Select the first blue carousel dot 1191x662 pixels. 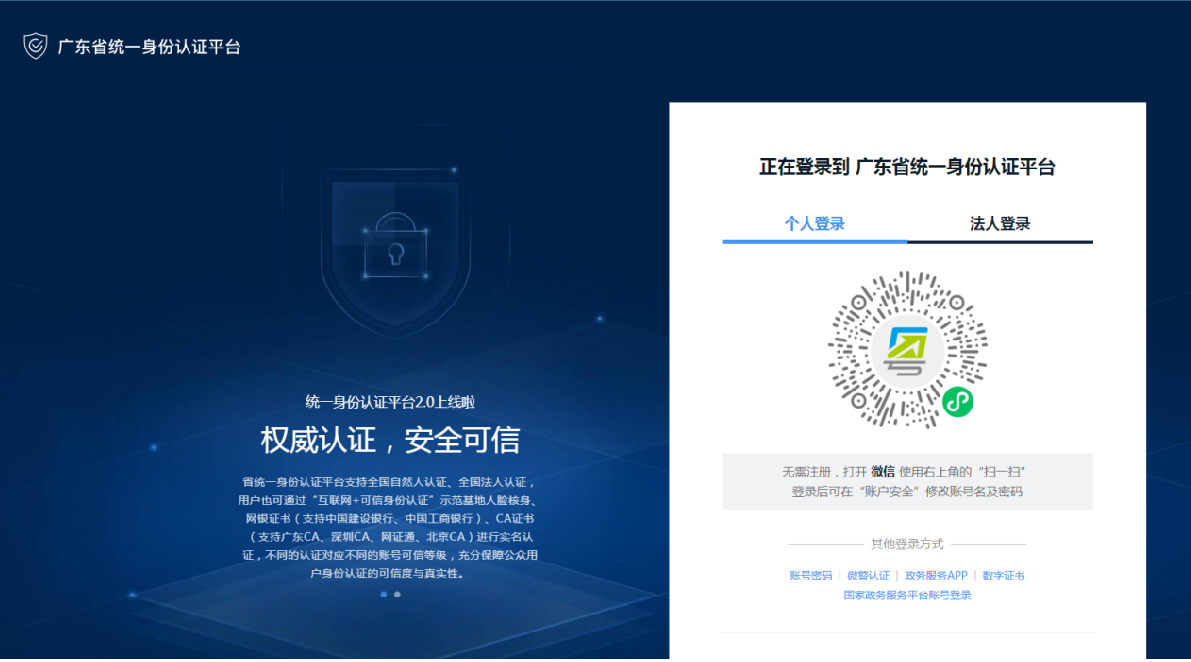384,594
